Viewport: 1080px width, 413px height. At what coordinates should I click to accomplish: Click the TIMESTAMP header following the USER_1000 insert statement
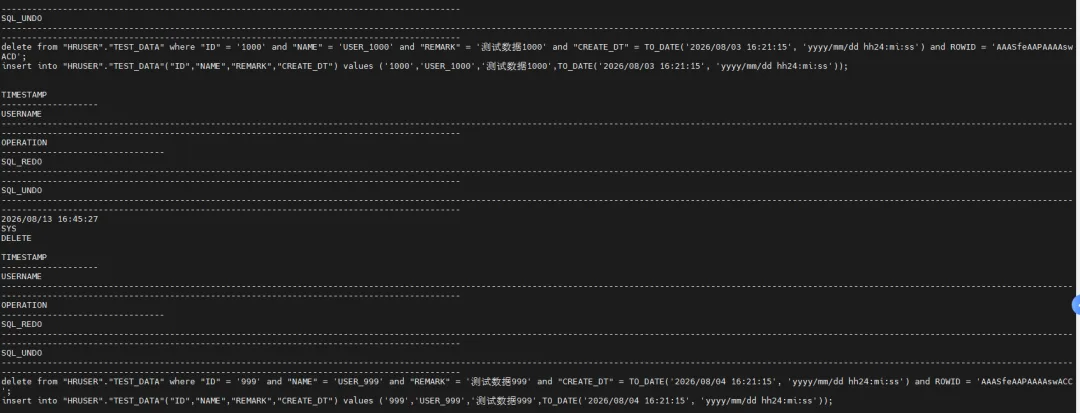[24, 94]
